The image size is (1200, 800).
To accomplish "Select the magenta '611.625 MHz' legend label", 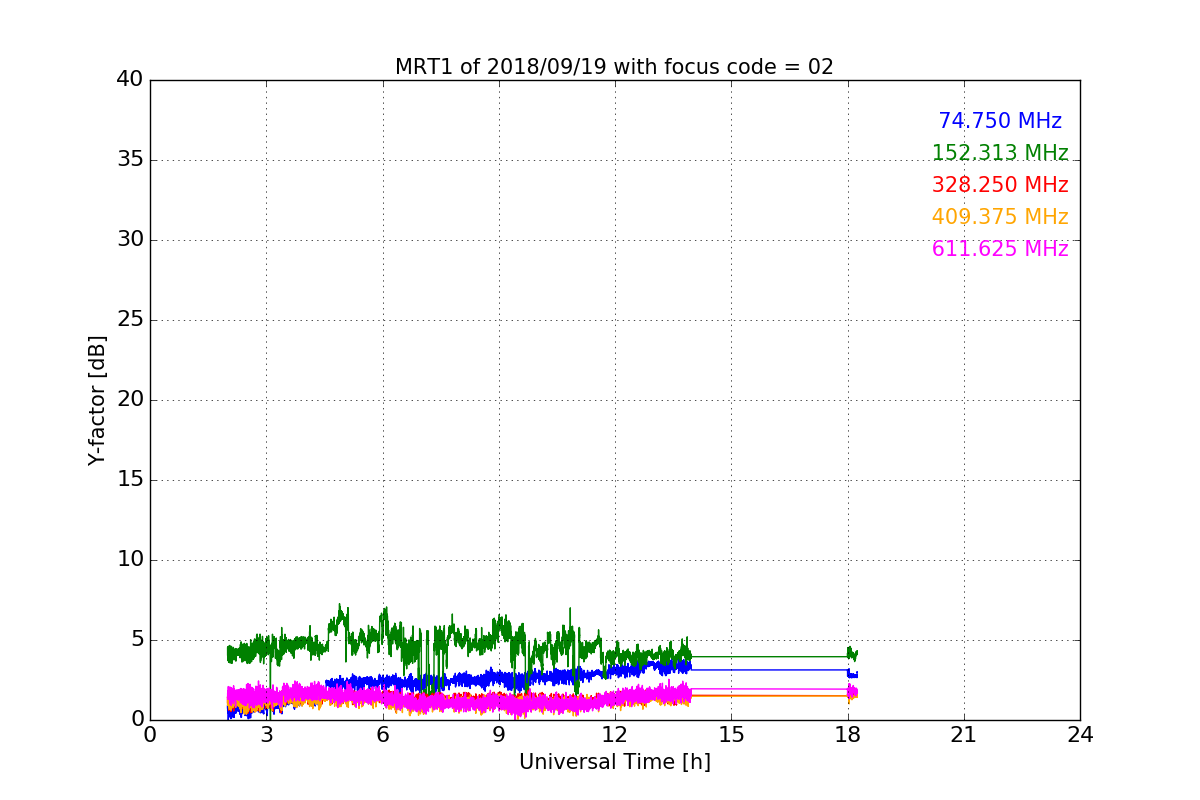I will (x=1000, y=249).
